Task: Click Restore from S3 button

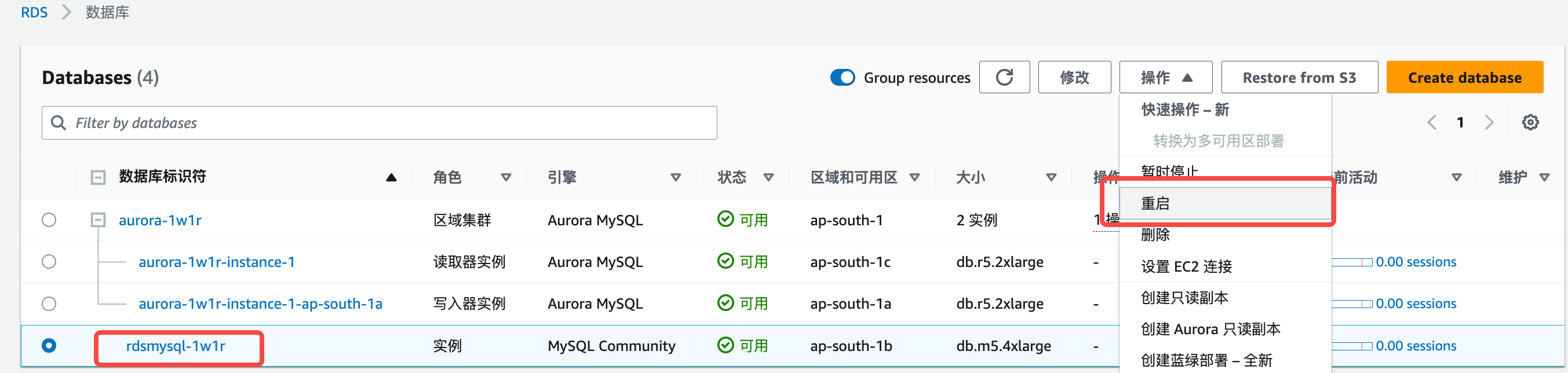Action: tap(1299, 77)
